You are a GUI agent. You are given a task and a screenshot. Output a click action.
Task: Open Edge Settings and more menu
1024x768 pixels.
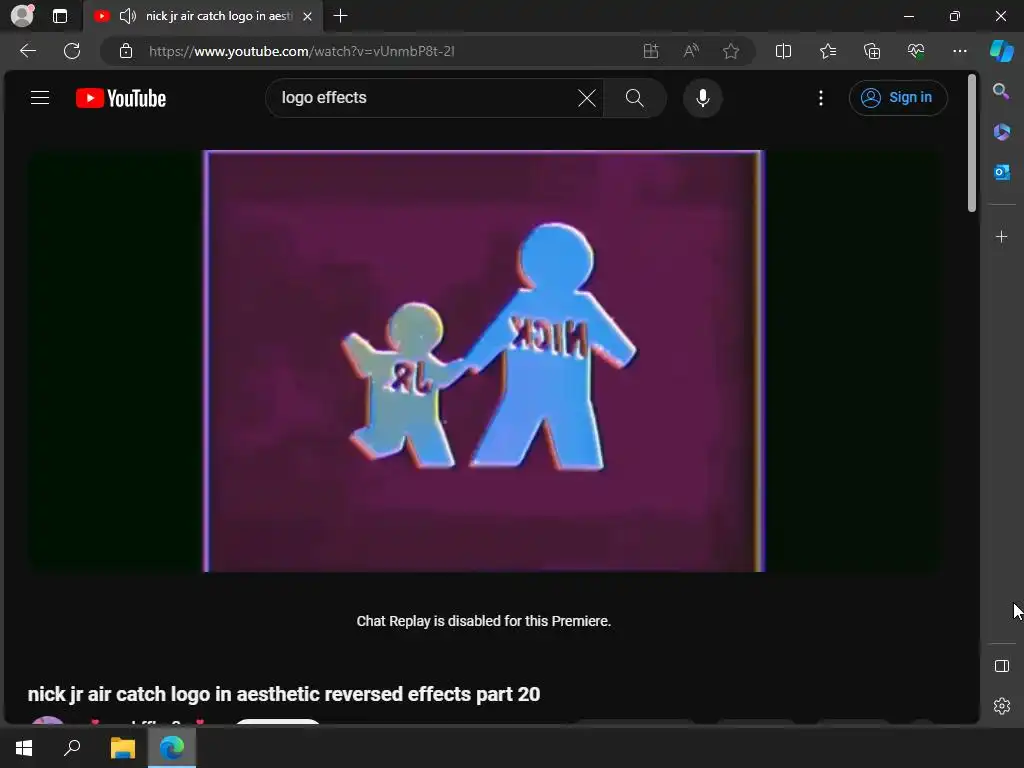tap(959, 51)
